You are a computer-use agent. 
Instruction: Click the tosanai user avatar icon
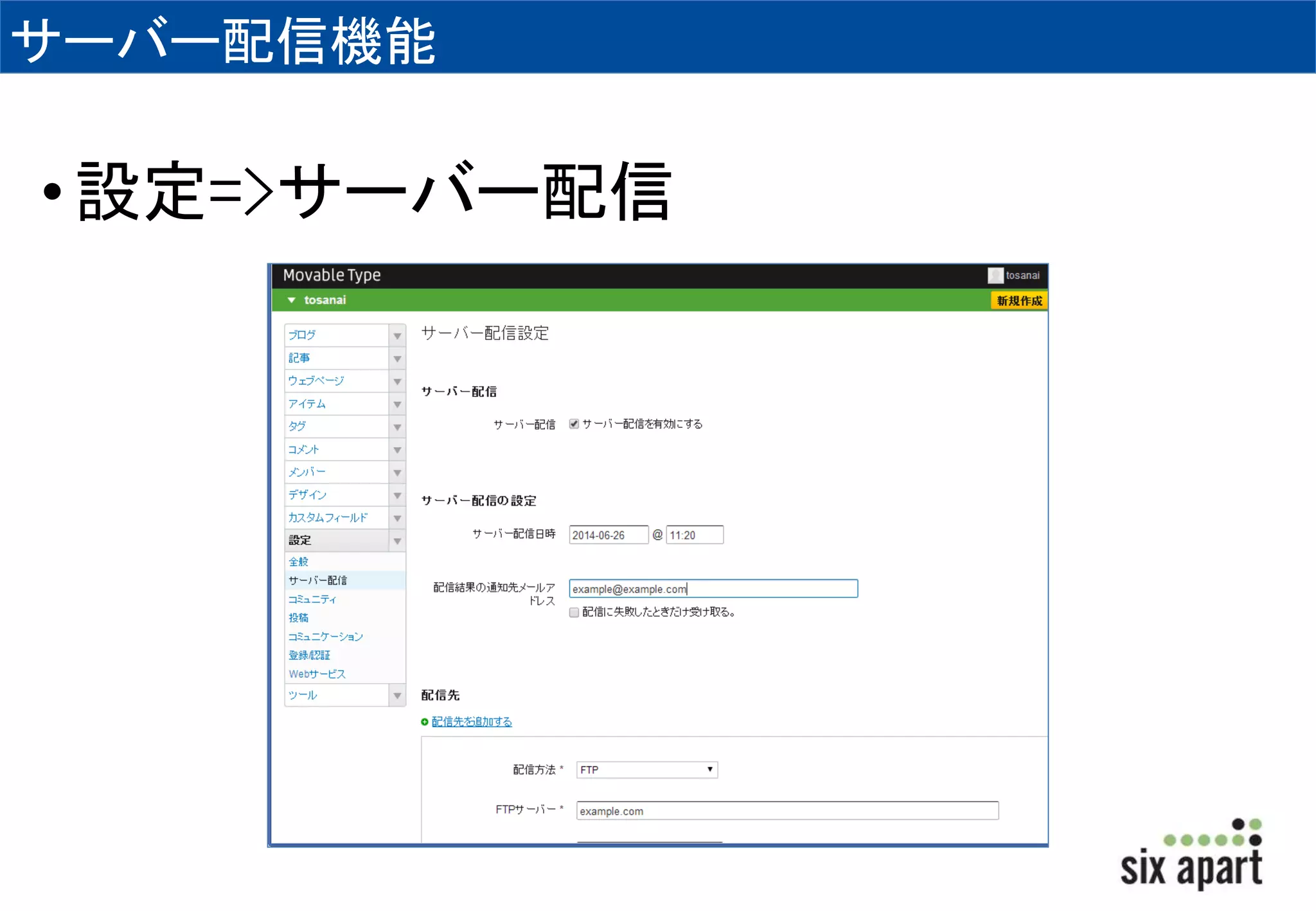995,276
